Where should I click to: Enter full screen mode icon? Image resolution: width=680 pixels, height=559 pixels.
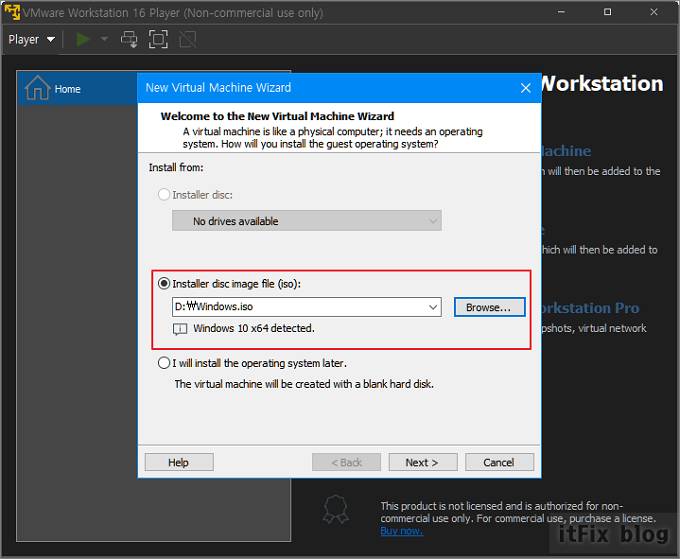point(158,39)
